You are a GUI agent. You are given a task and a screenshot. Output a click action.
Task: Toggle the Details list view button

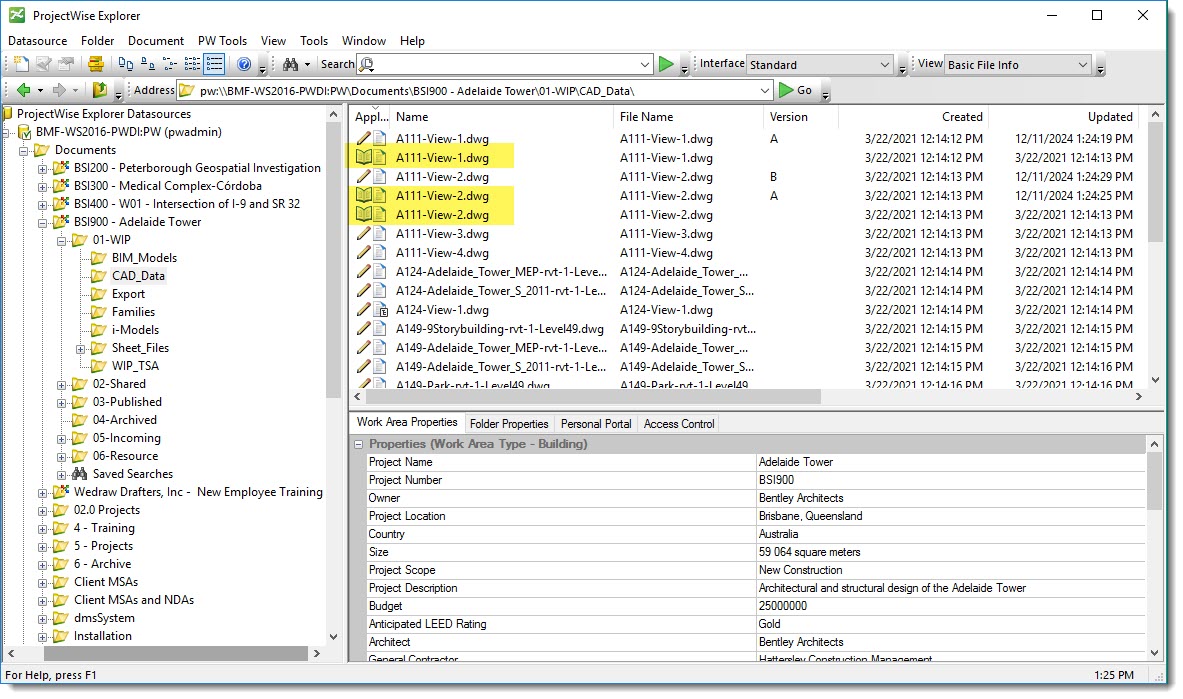tap(213, 65)
